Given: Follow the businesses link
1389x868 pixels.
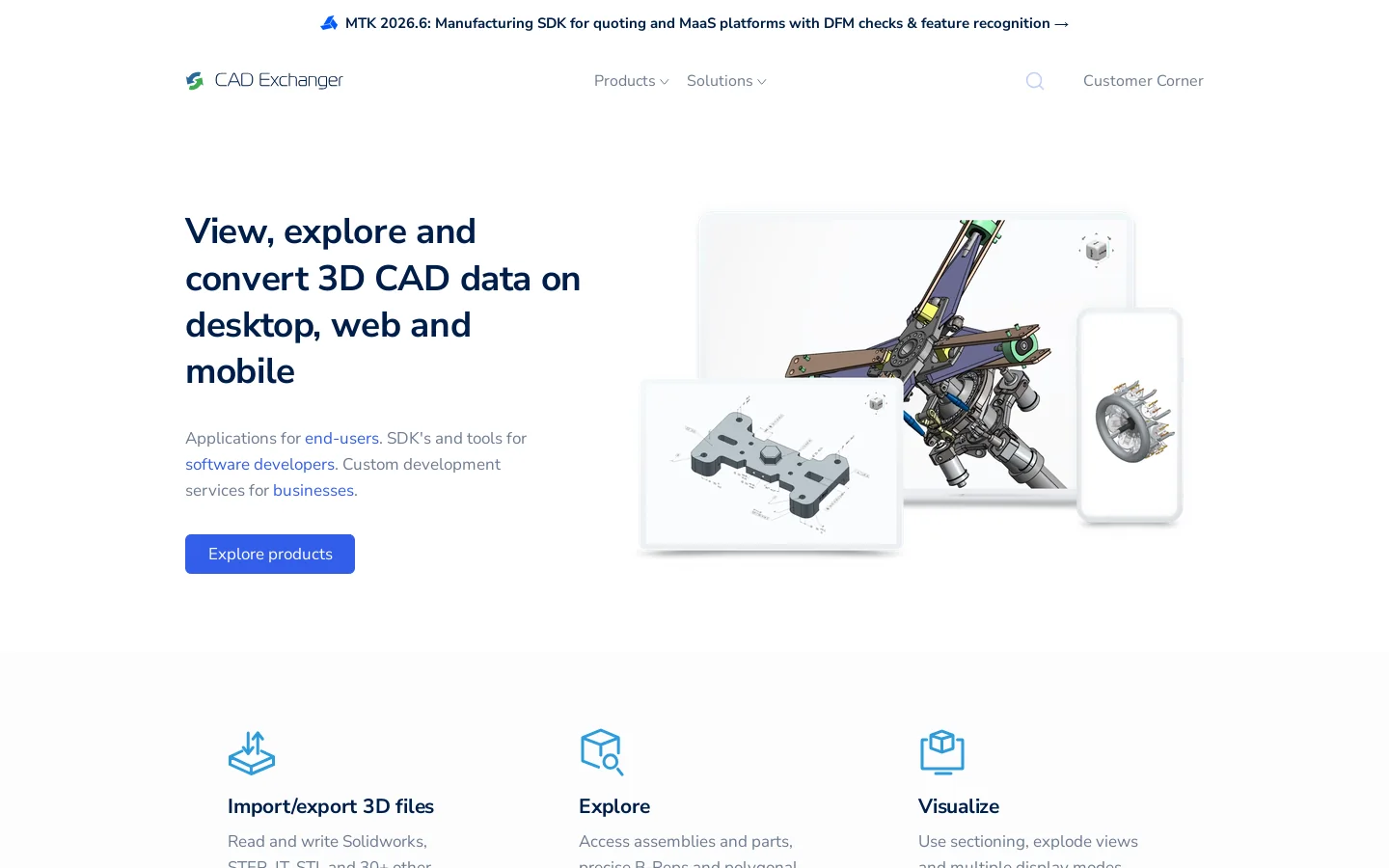Looking at the screenshot, I should click(313, 490).
